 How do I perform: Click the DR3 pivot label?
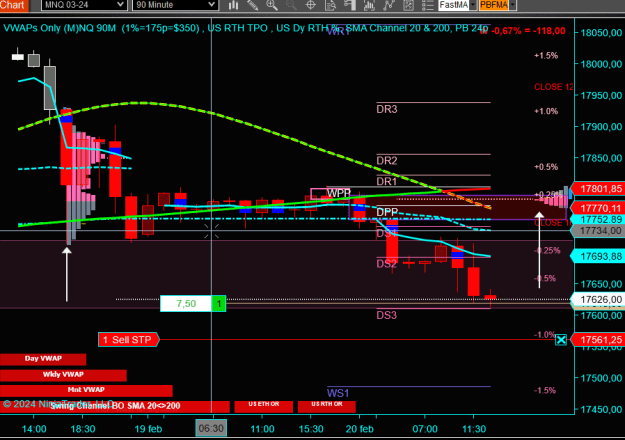tap(387, 109)
